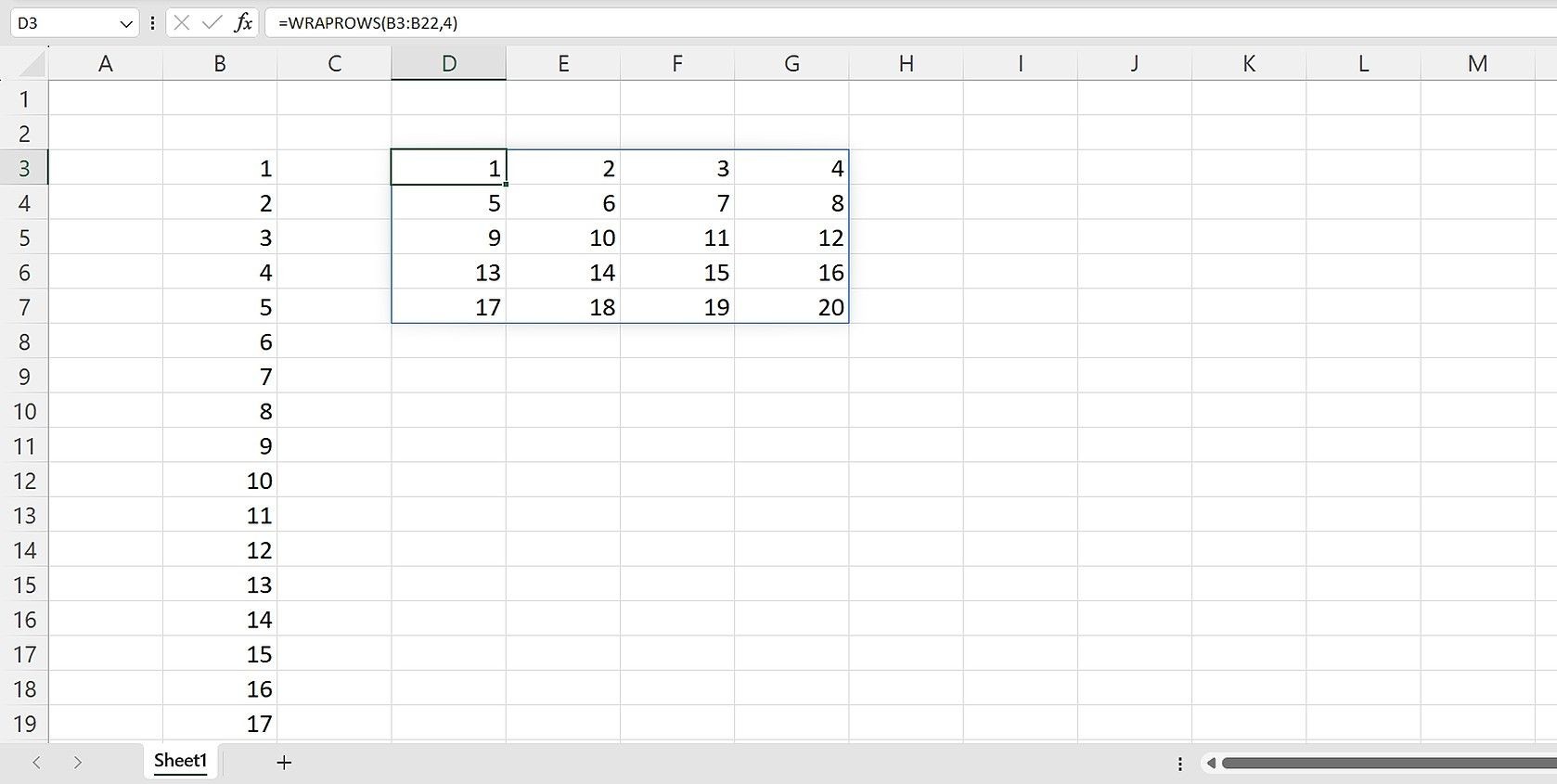1557x784 pixels.
Task: Select row 7 header
Action: point(24,307)
